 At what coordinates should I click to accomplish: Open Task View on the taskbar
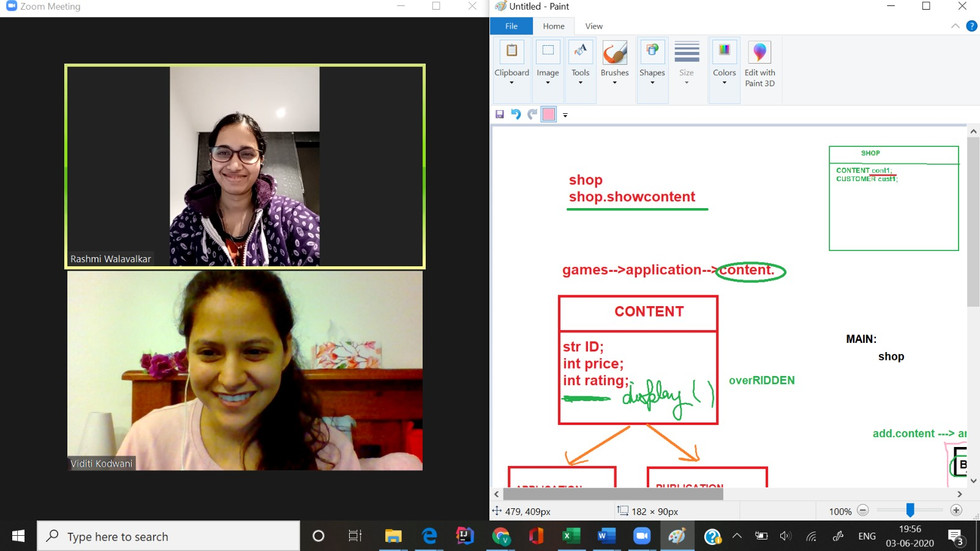[x=355, y=536]
